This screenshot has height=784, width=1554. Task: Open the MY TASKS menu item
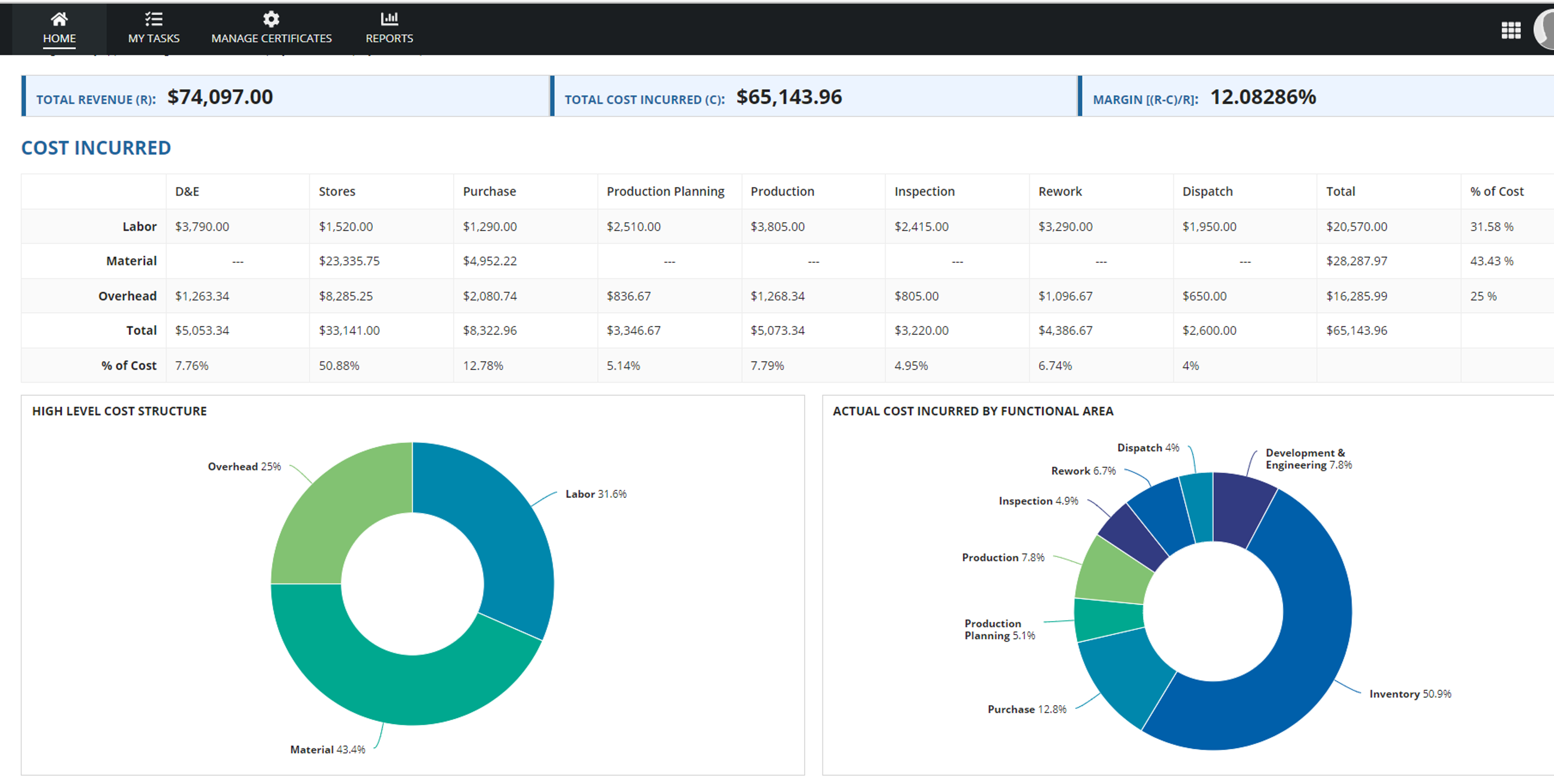[153, 29]
